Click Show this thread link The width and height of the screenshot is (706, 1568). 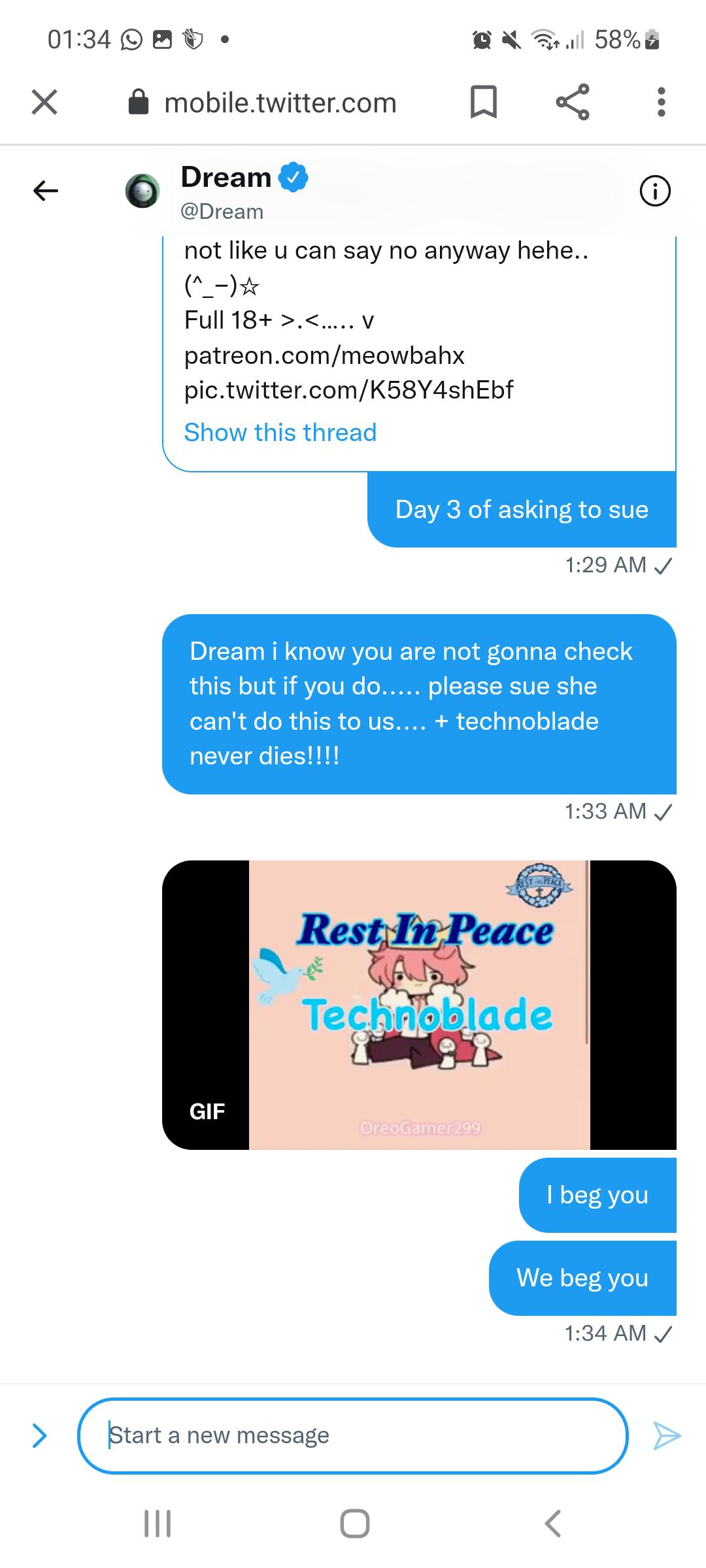click(x=280, y=433)
